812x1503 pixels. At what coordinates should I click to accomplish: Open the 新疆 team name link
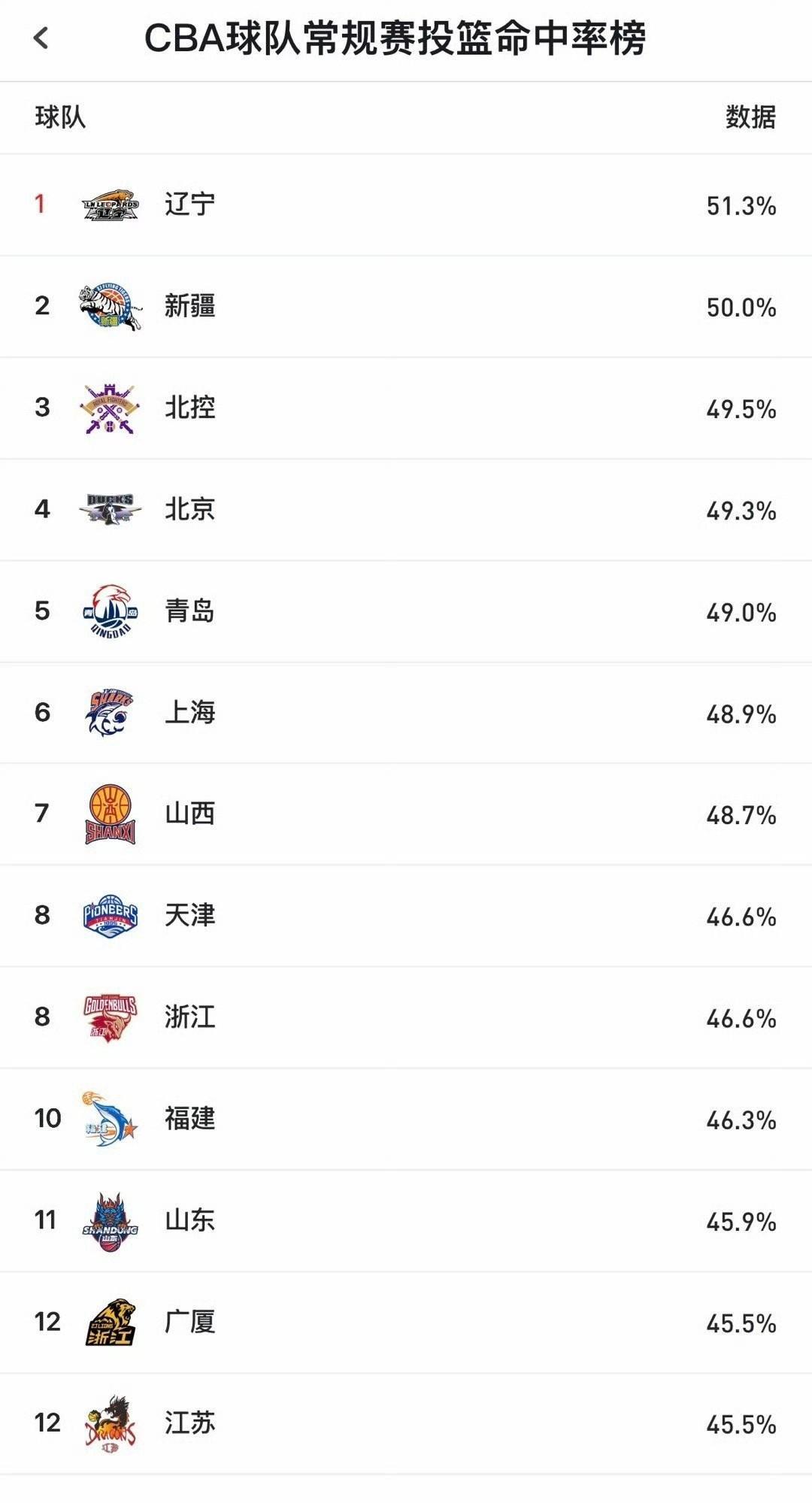(x=190, y=306)
